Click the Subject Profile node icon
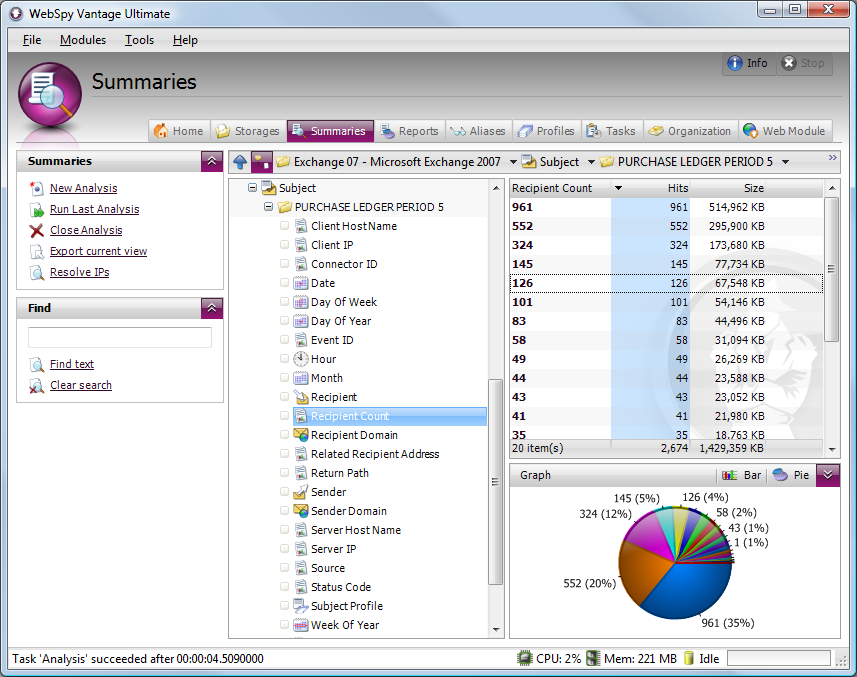The image size is (857, 677). (301, 606)
